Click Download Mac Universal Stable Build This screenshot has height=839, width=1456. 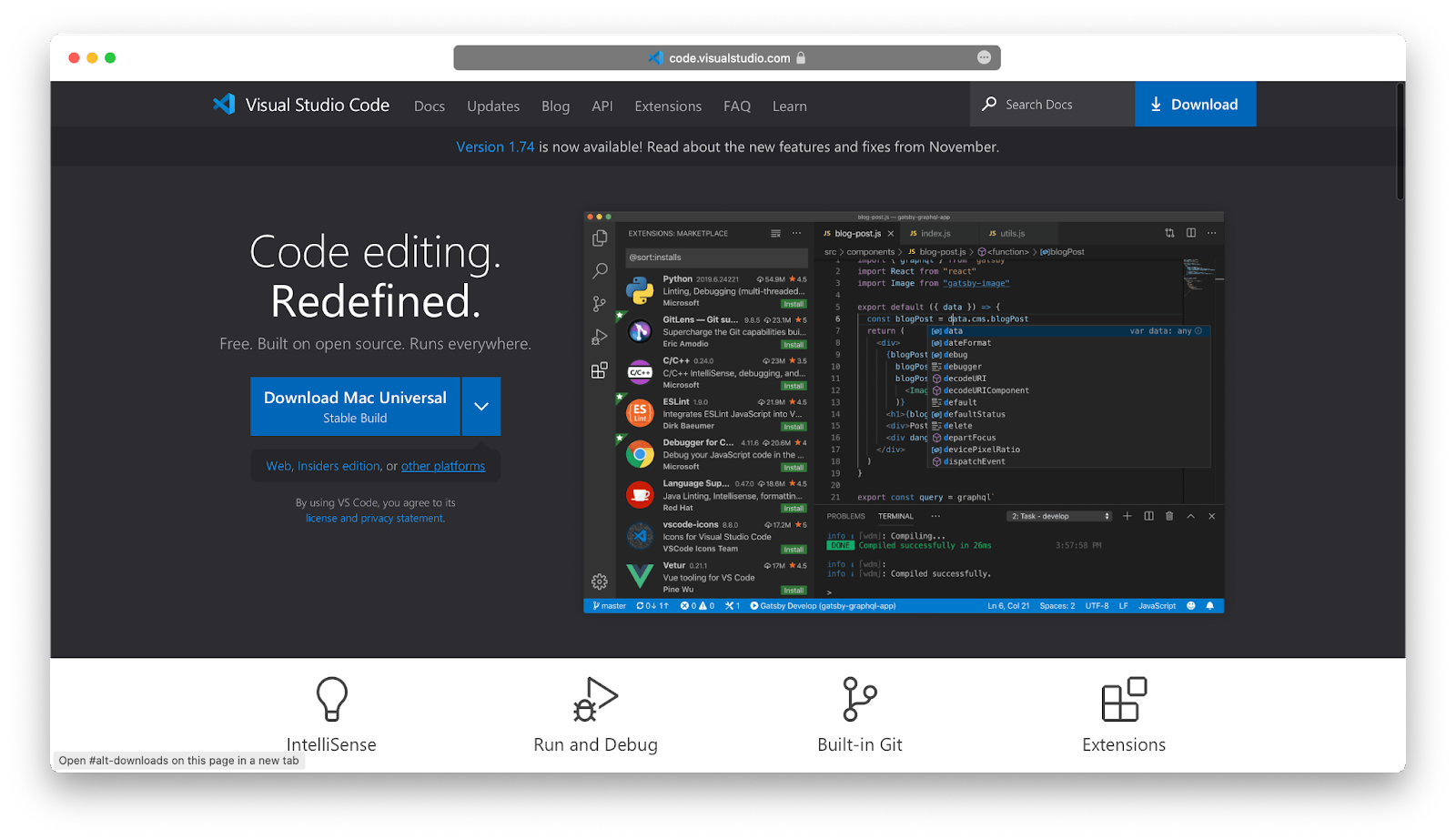click(355, 407)
